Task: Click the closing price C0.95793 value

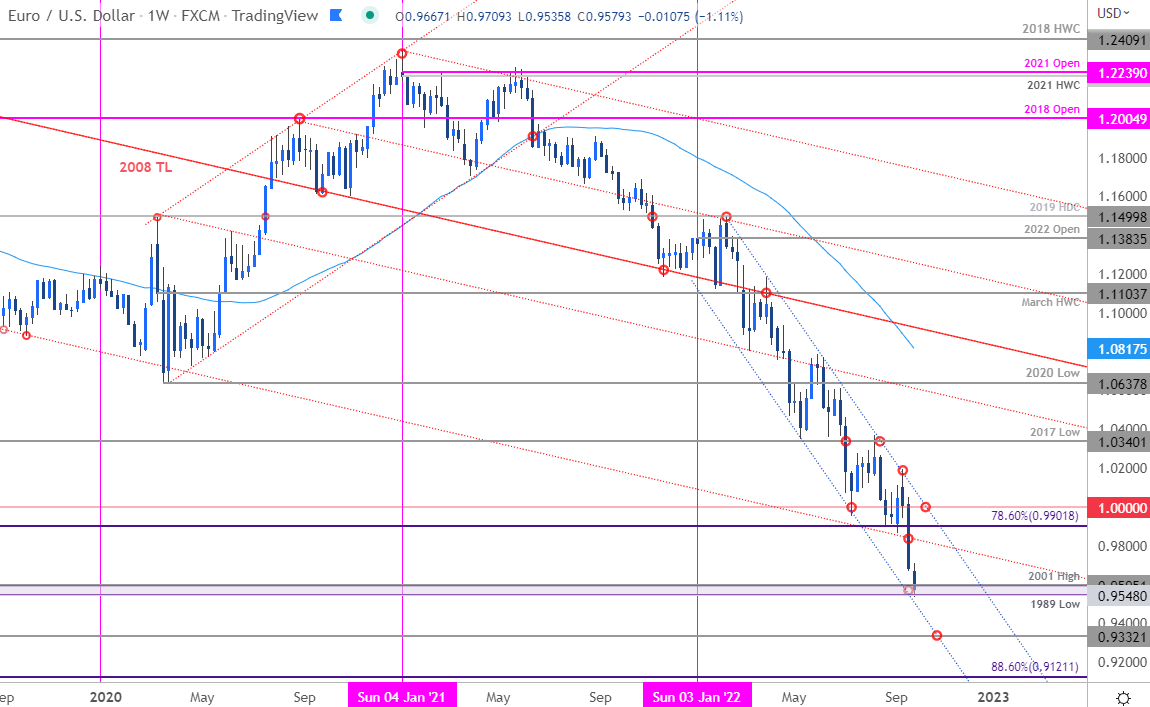Action: (x=604, y=16)
